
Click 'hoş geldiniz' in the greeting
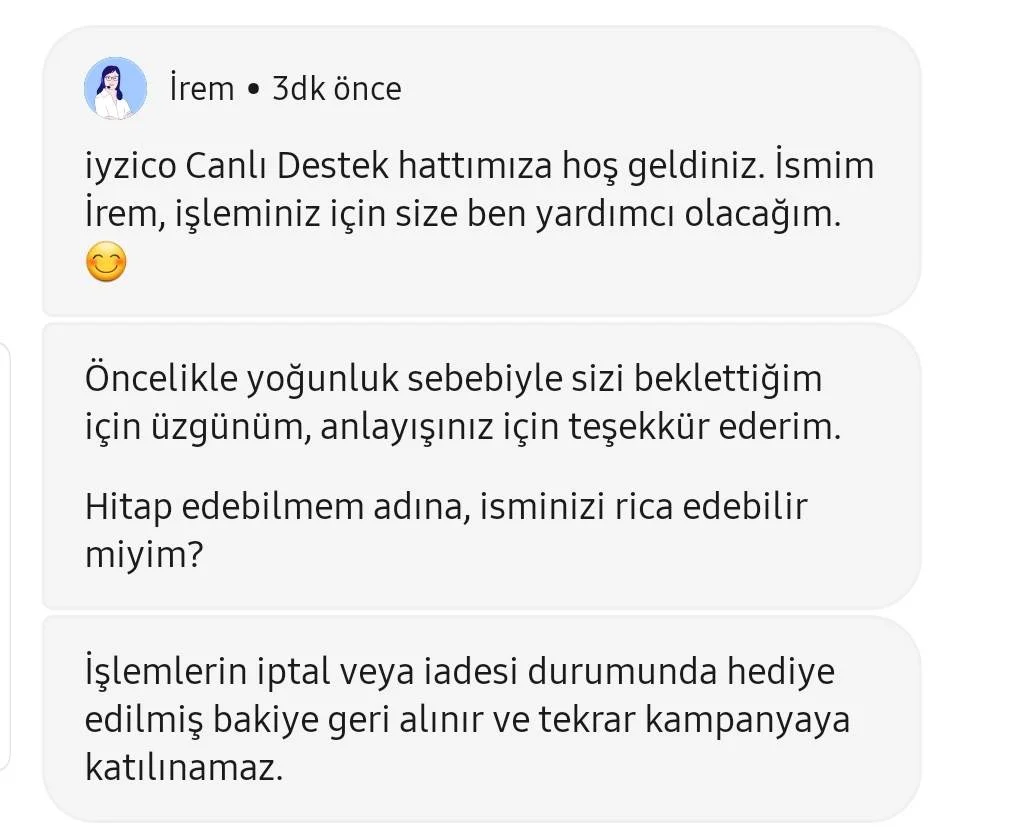[663, 167]
